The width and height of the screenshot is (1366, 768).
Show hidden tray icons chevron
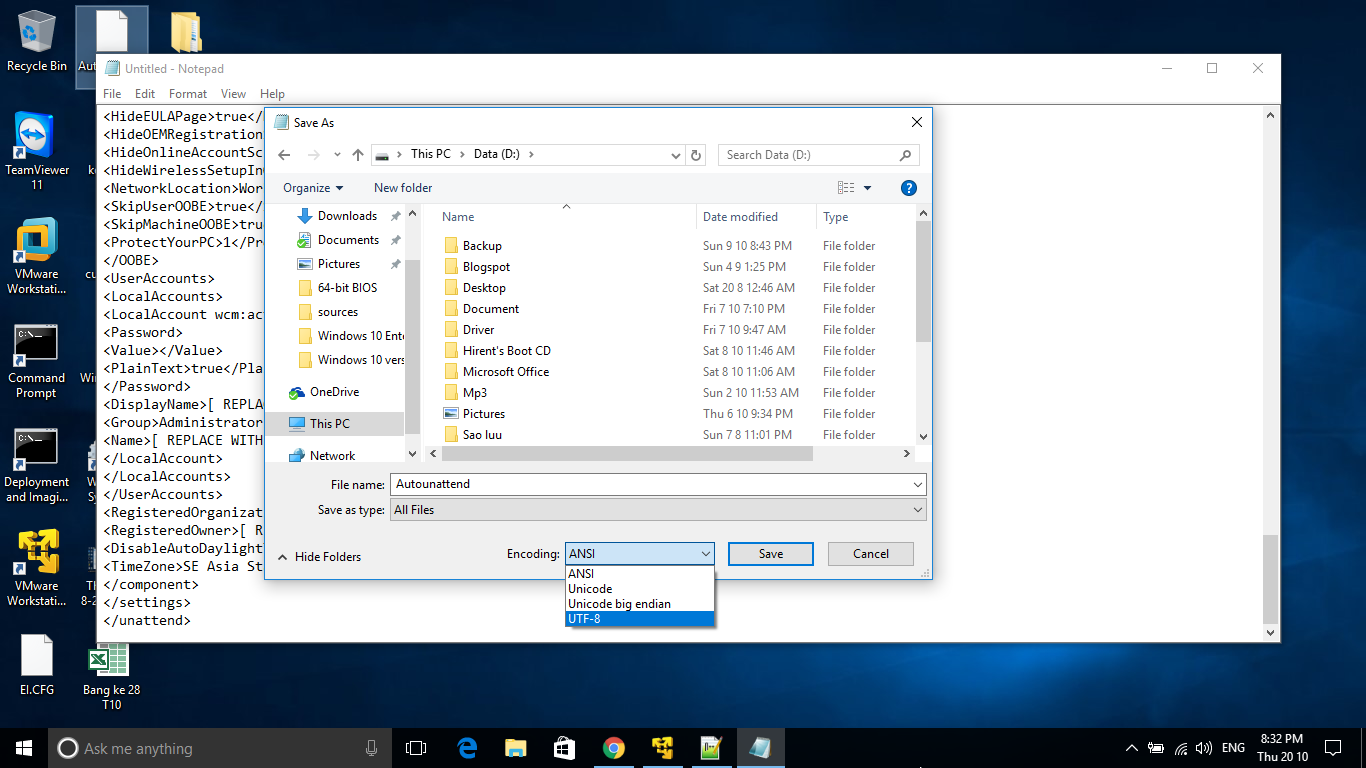[x=1132, y=748]
